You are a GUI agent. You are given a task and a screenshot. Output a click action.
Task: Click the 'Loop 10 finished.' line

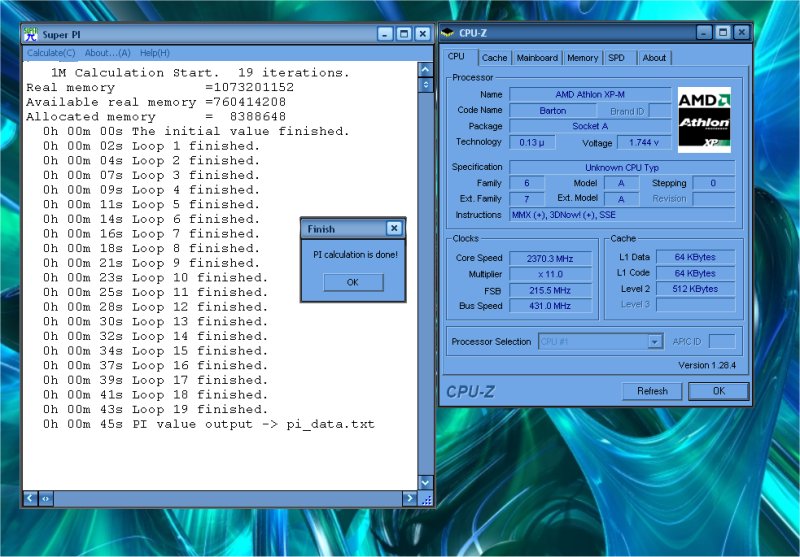click(156, 277)
